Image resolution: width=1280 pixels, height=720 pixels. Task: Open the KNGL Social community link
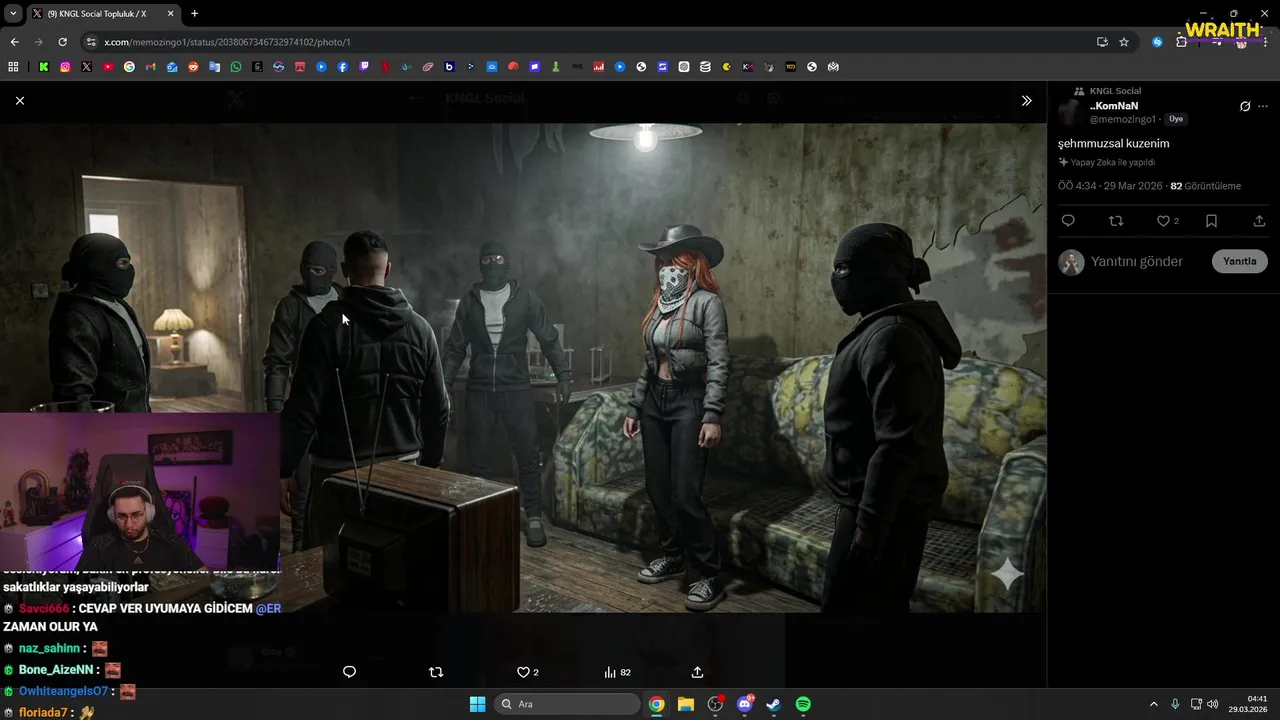point(1115,91)
